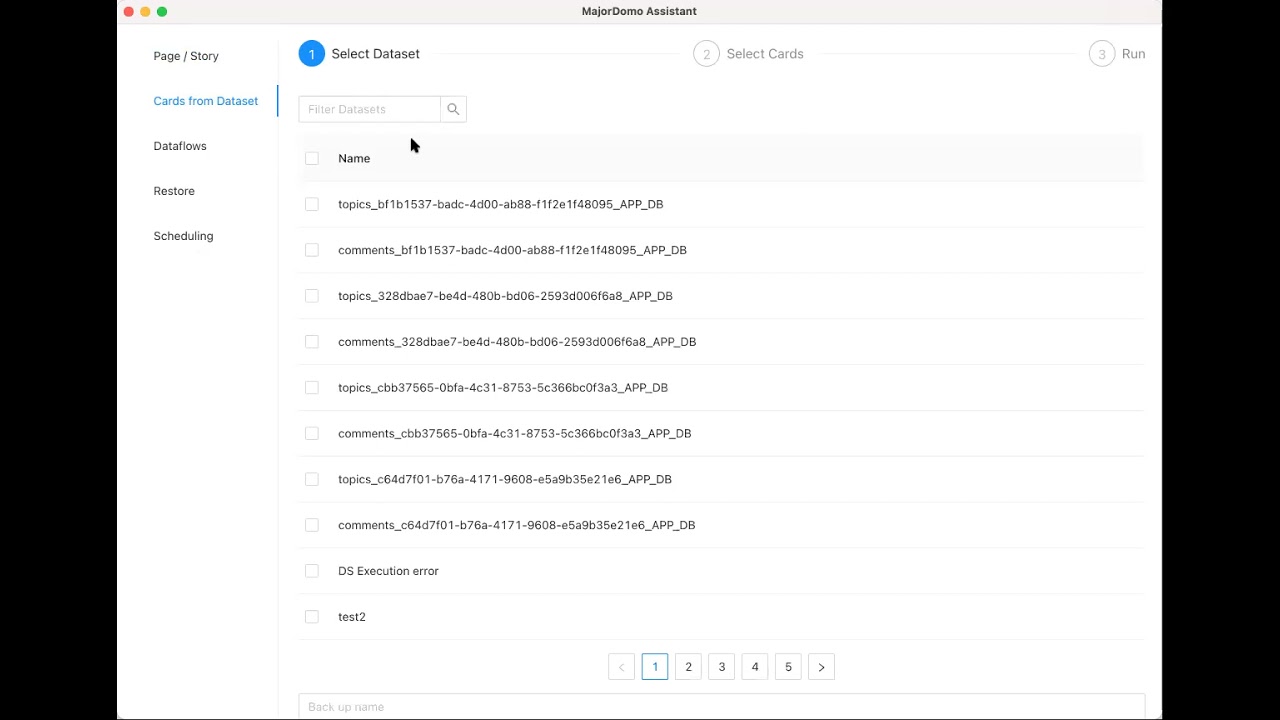Check comments_cbb37565 dataset checkbox

click(312, 433)
